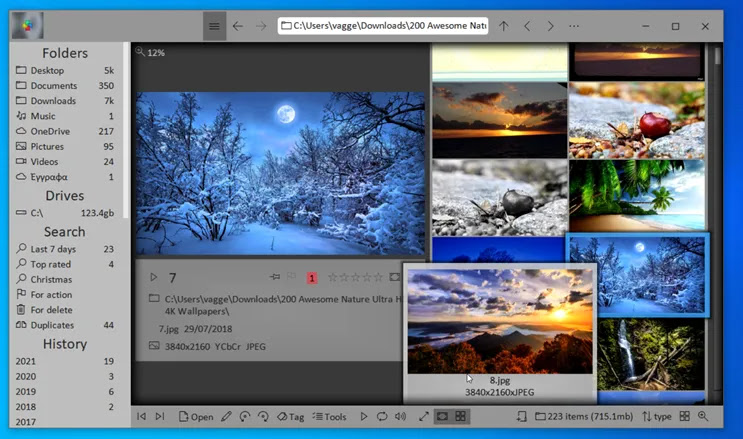The image size is (743, 439).
Task: Pin the info panel
Action: point(274,276)
